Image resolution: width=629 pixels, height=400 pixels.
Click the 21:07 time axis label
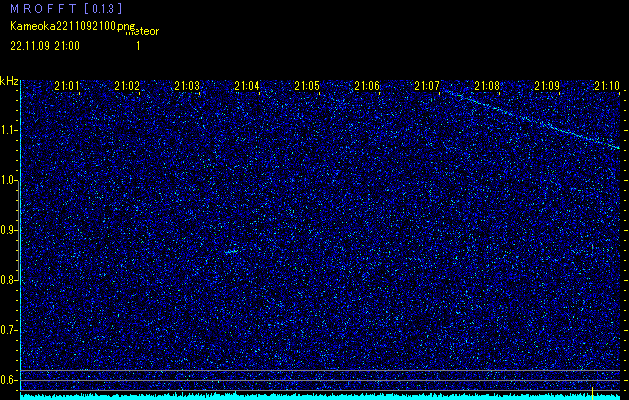[x=427, y=85]
